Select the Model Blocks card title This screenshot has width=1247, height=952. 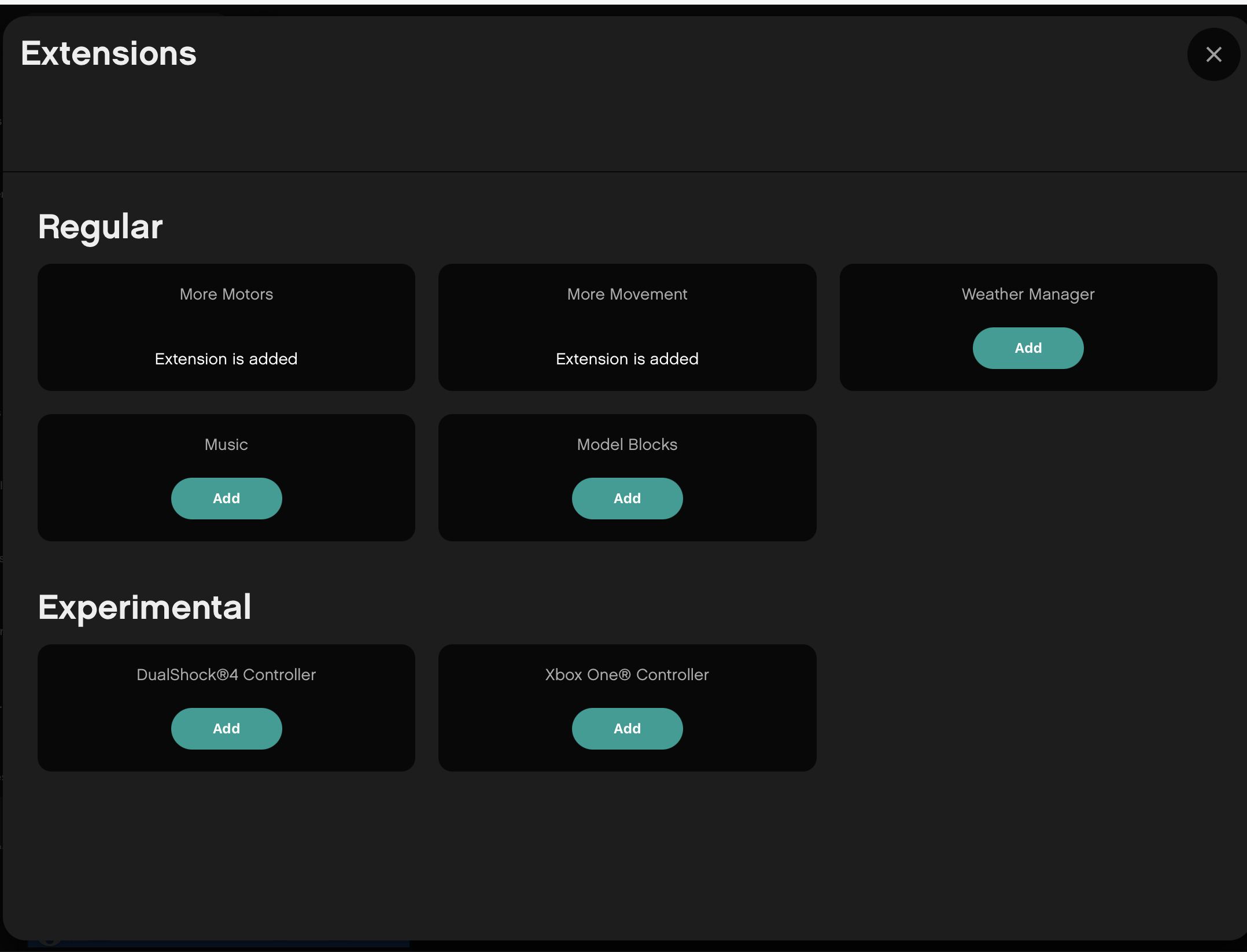pos(626,445)
